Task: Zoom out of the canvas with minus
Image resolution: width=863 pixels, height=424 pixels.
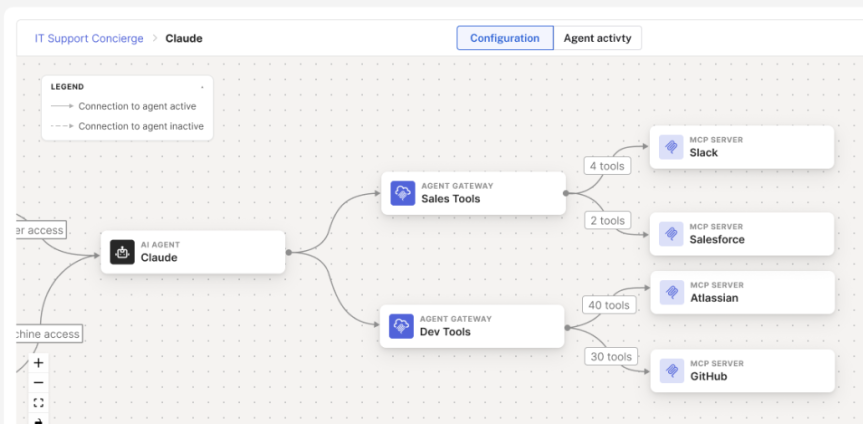Action: (x=39, y=383)
